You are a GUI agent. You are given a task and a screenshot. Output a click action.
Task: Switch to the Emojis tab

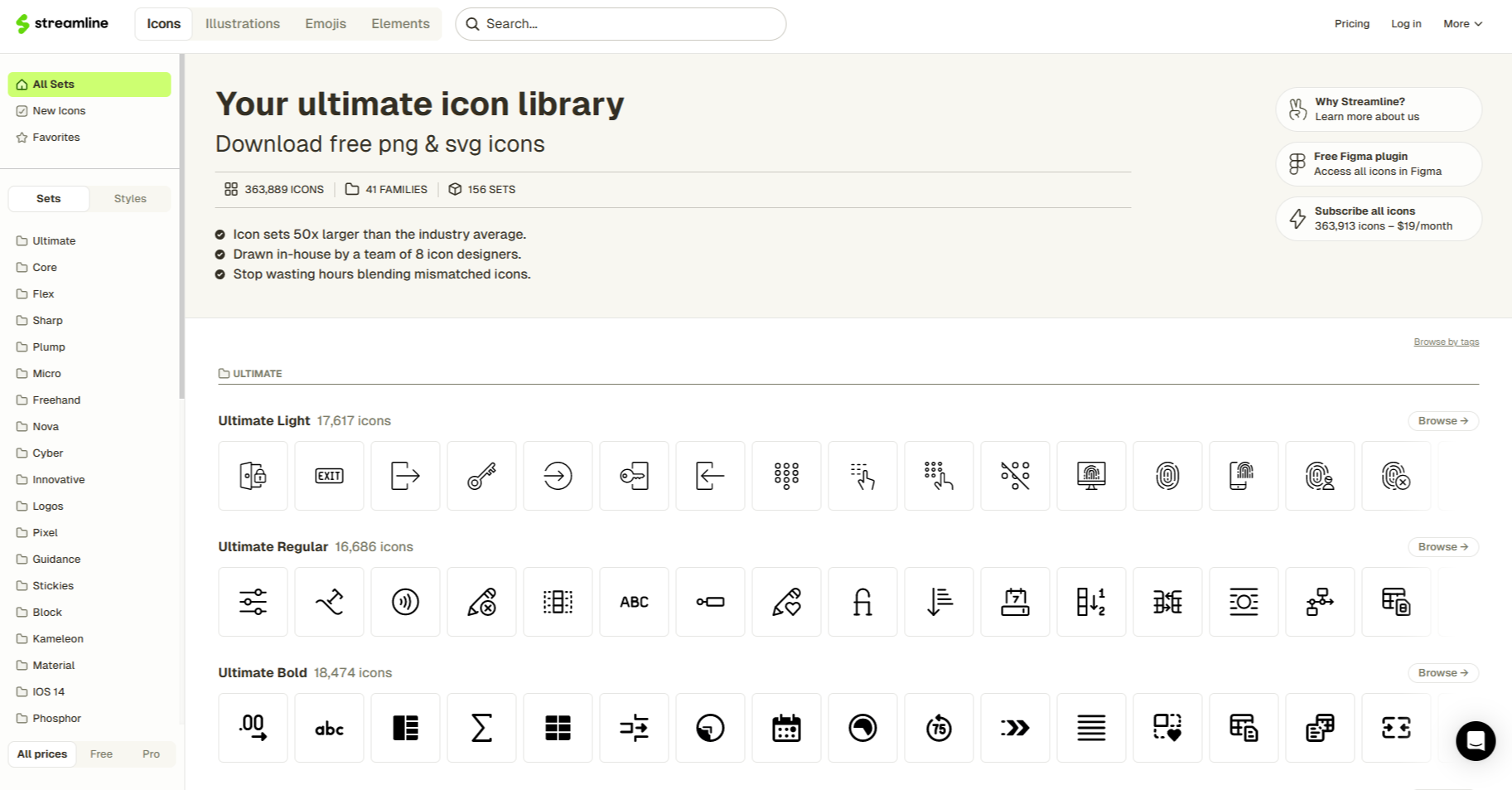pyautogui.click(x=326, y=24)
